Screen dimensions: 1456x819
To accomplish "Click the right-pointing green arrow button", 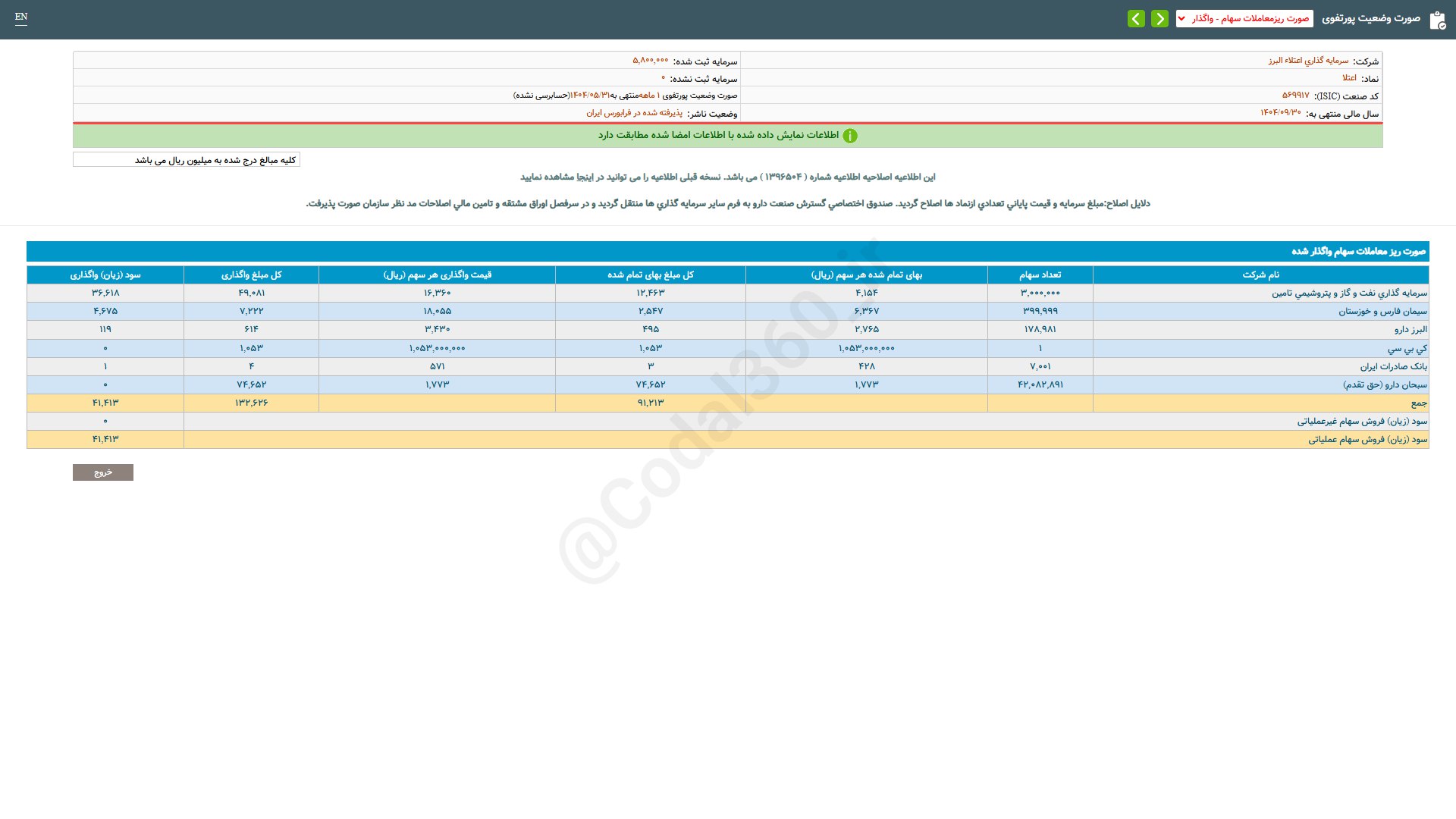I will [x=1159, y=18].
